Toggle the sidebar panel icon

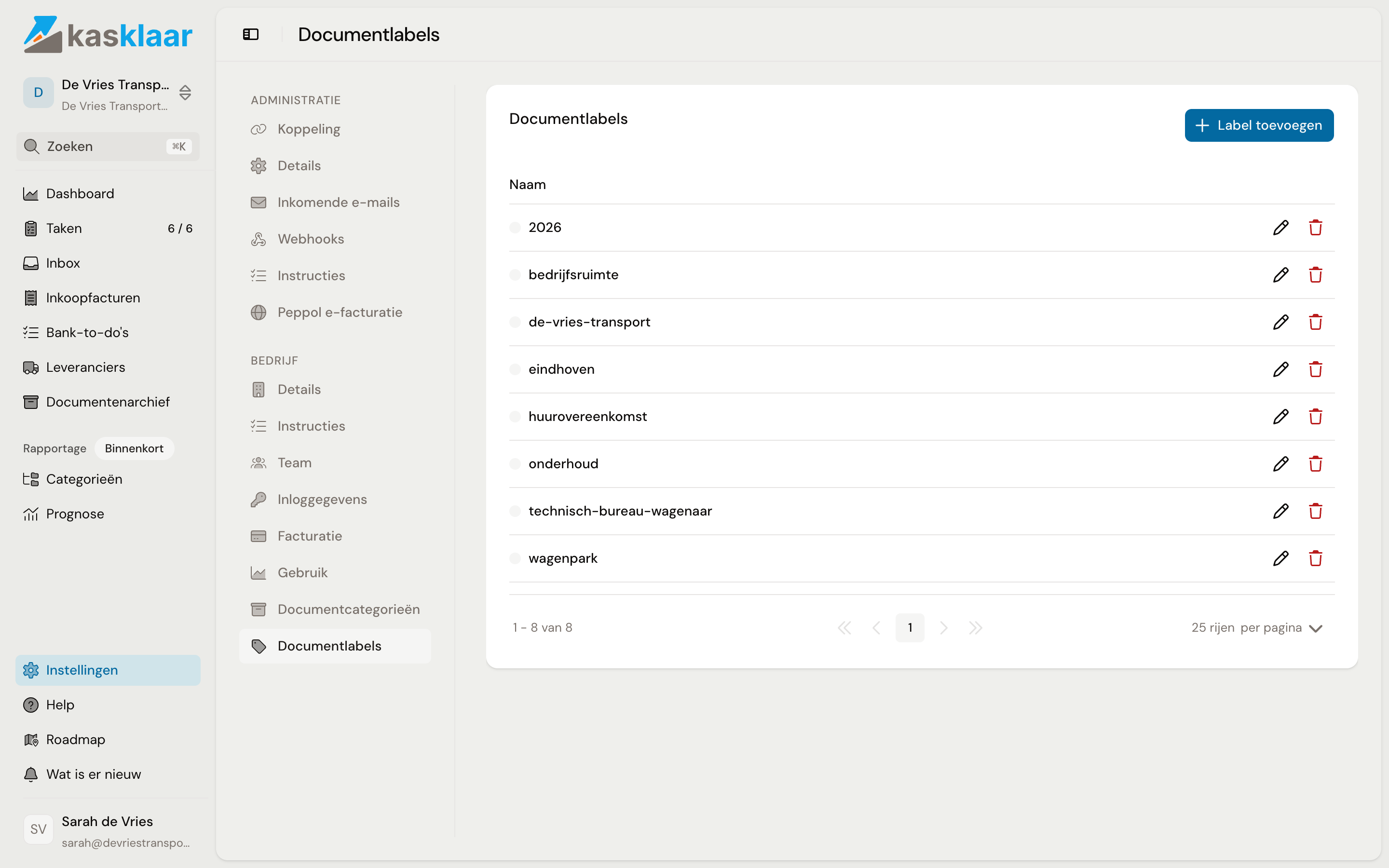point(251,34)
